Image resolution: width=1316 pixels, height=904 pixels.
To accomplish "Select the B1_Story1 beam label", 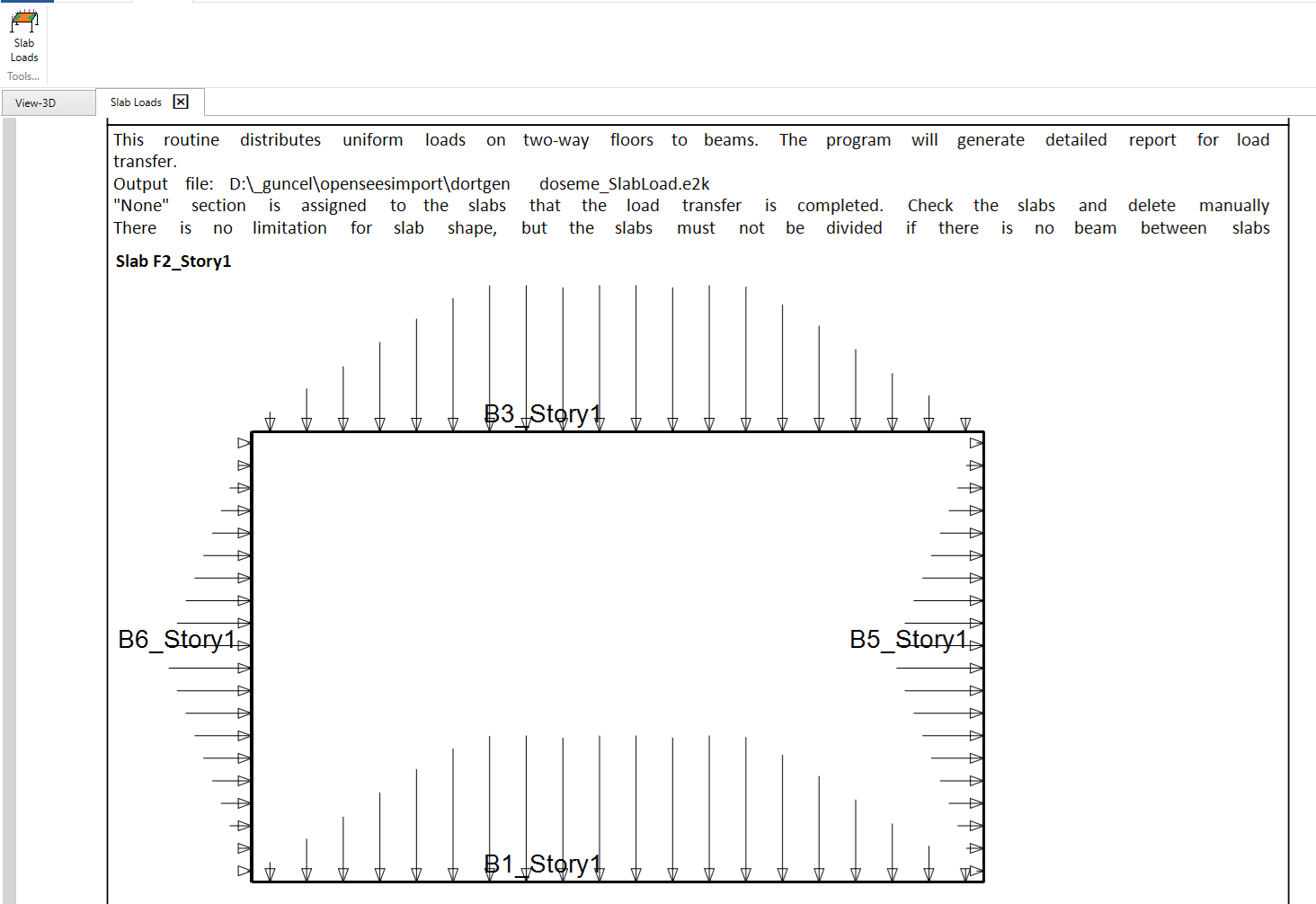I will pos(543,864).
